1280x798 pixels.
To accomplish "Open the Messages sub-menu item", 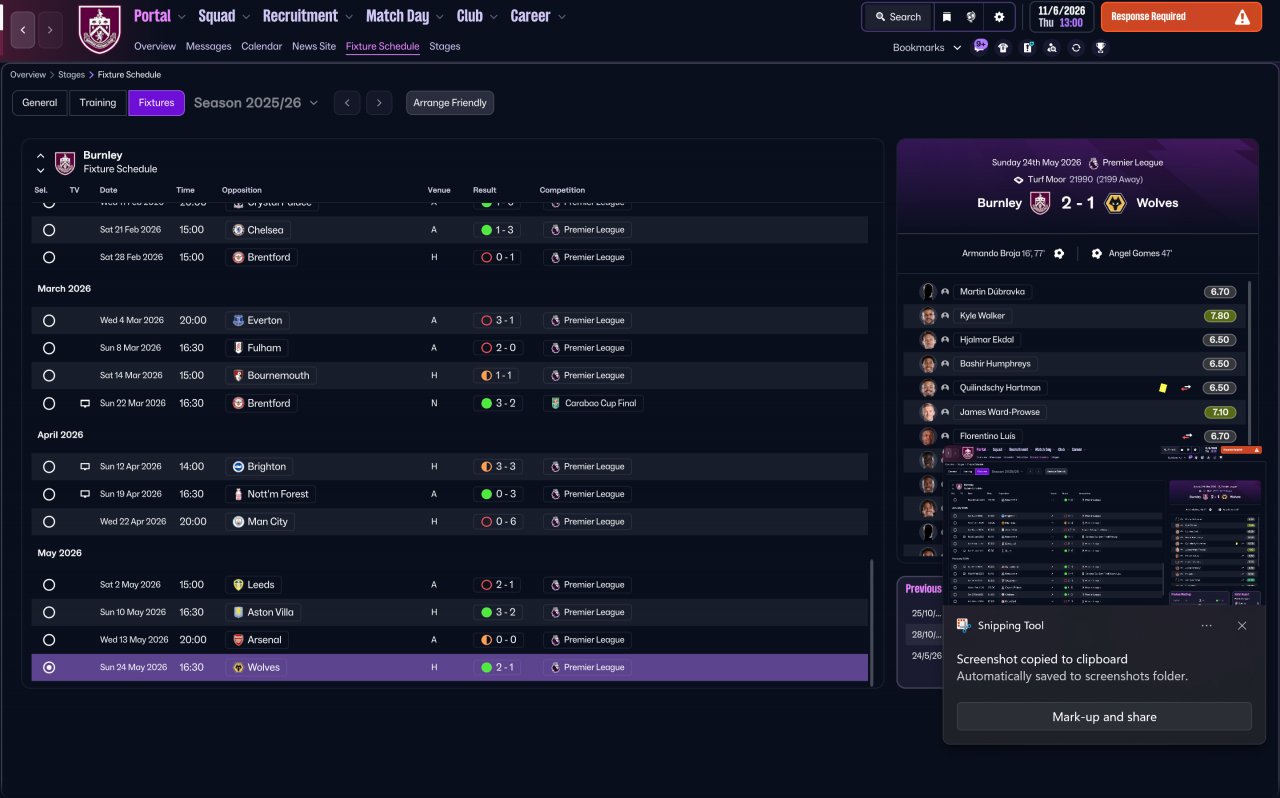I will 208,47.
